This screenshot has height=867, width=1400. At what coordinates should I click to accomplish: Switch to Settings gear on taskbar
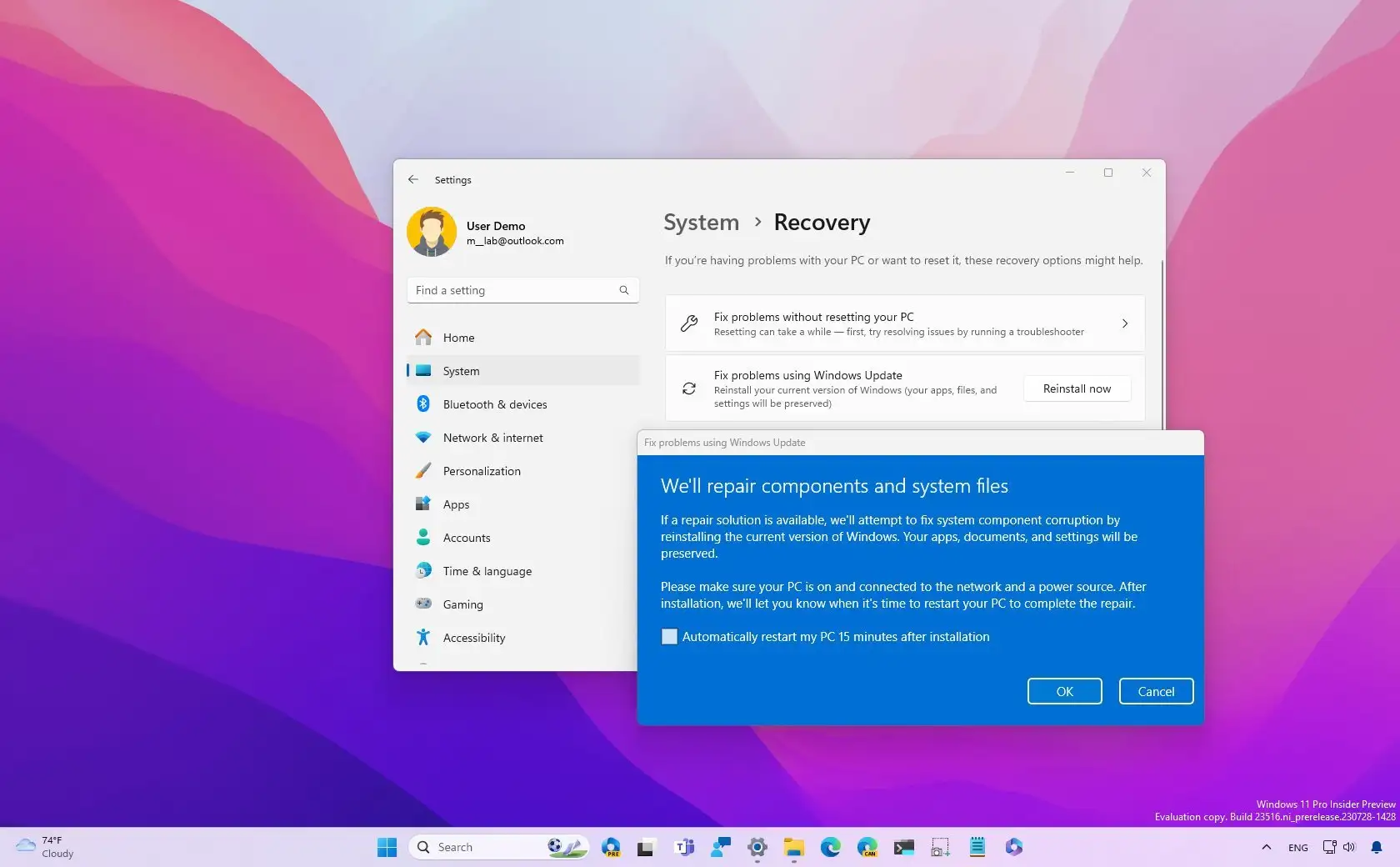757,847
